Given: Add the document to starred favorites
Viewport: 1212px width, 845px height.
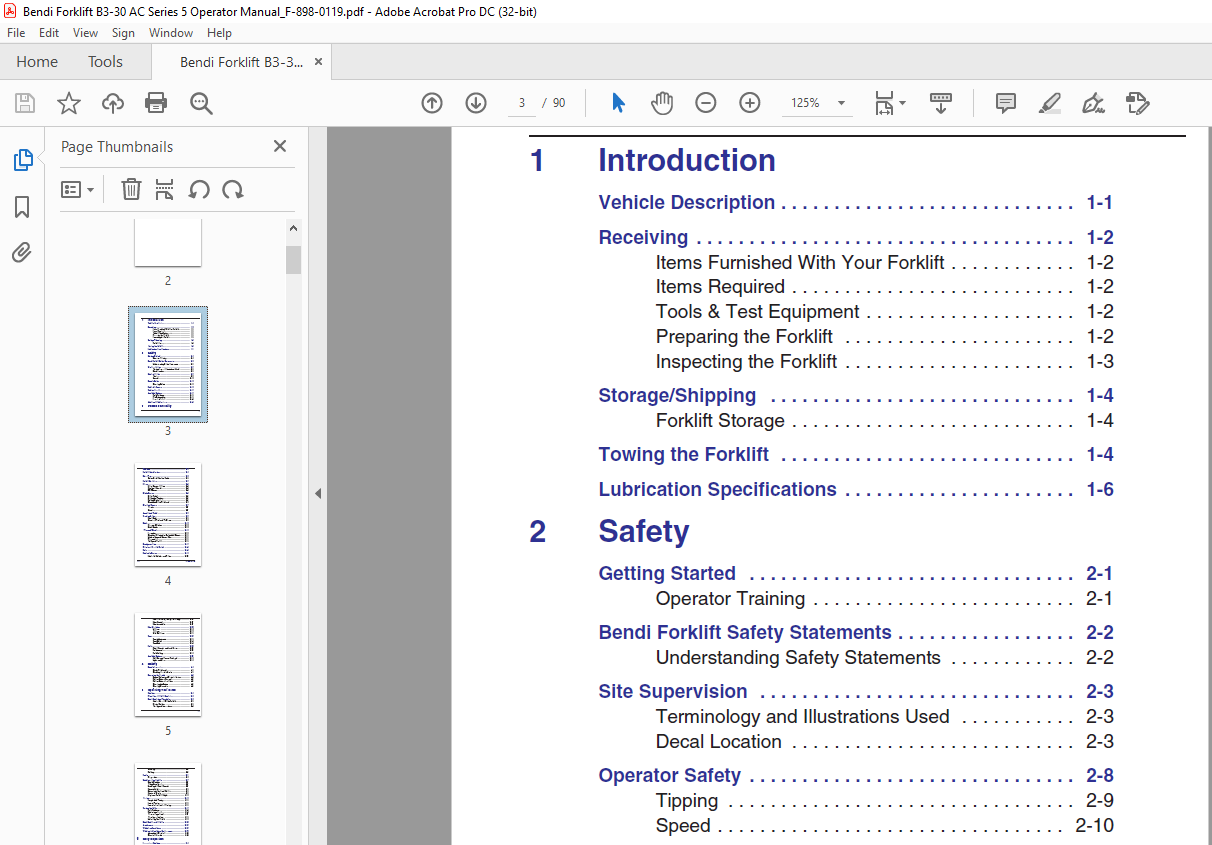Looking at the screenshot, I should pos(69,103).
